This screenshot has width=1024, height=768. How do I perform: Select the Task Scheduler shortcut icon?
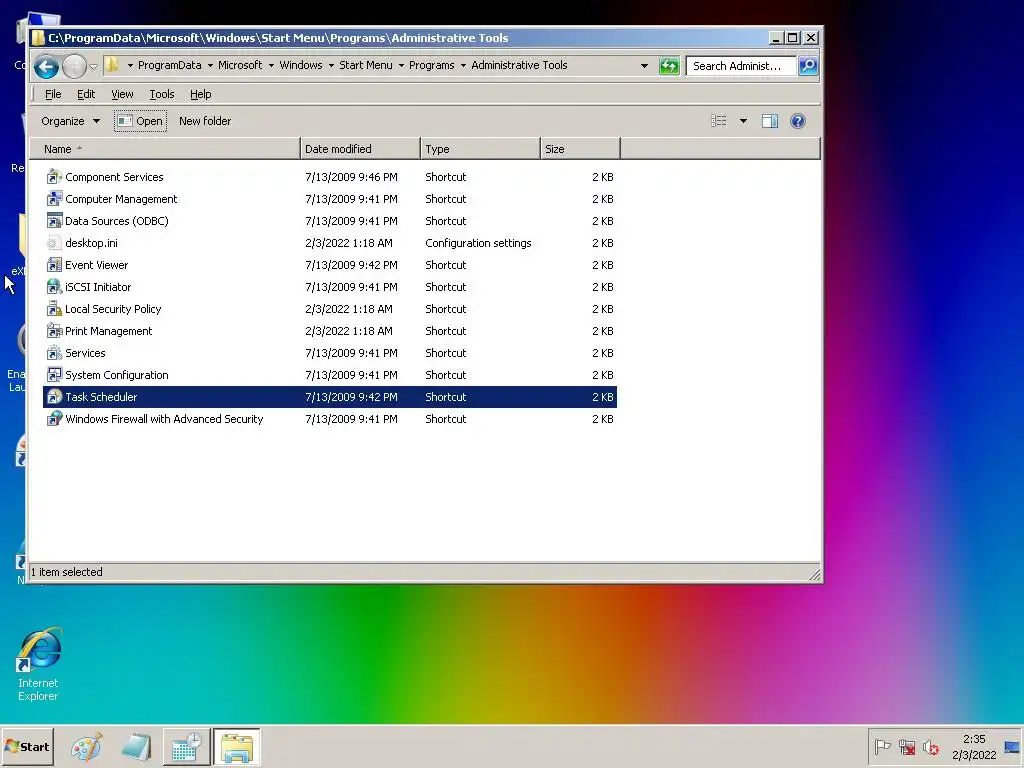coord(54,397)
